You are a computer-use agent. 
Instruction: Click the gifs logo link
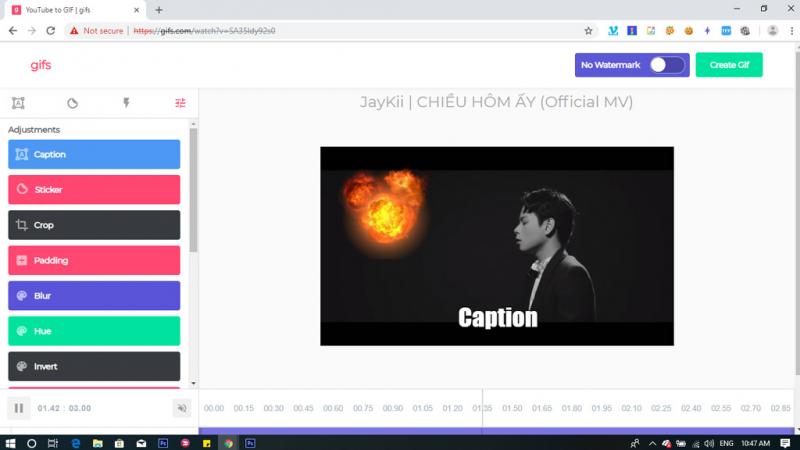point(41,65)
